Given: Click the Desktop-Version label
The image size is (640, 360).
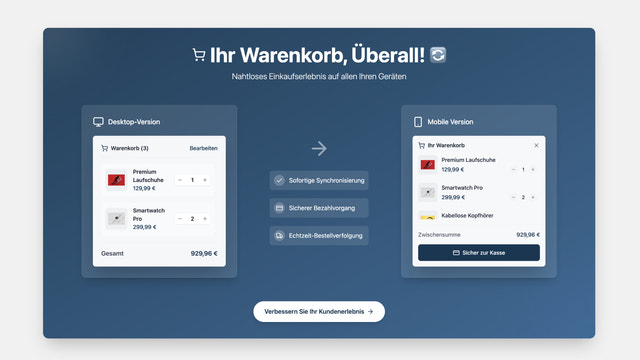Looking at the screenshot, I should [x=134, y=122].
